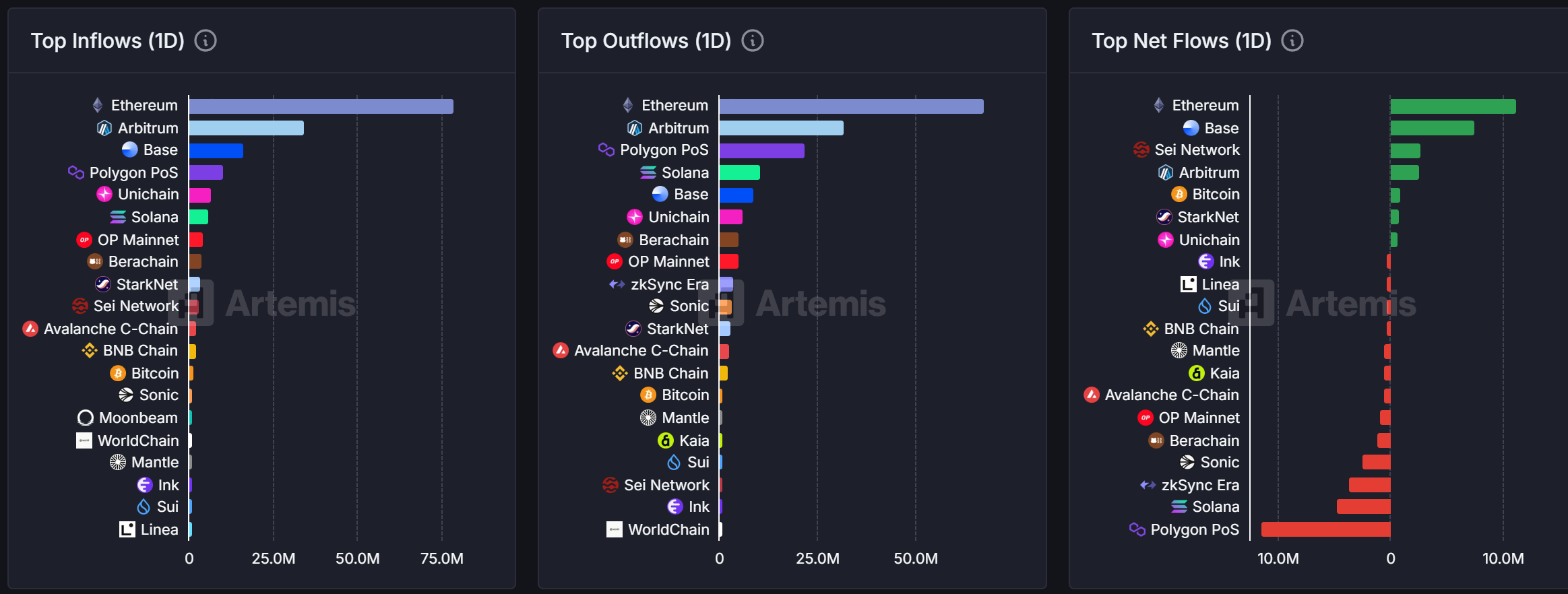Click the Ethereum bar in Top Inflows chart
The height and width of the screenshot is (594, 1568).
321,106
